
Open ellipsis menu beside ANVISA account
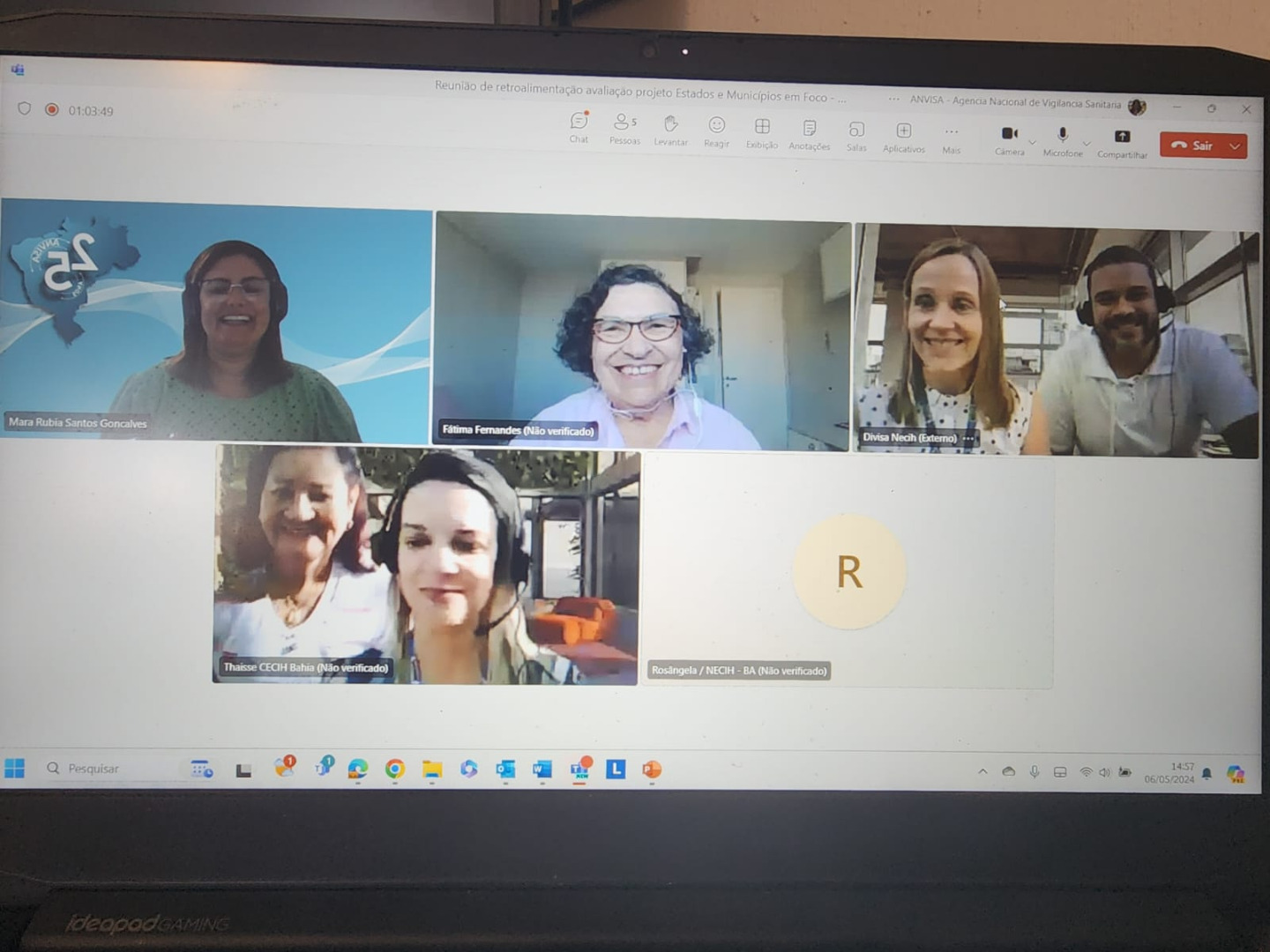(x=894, y=99)
